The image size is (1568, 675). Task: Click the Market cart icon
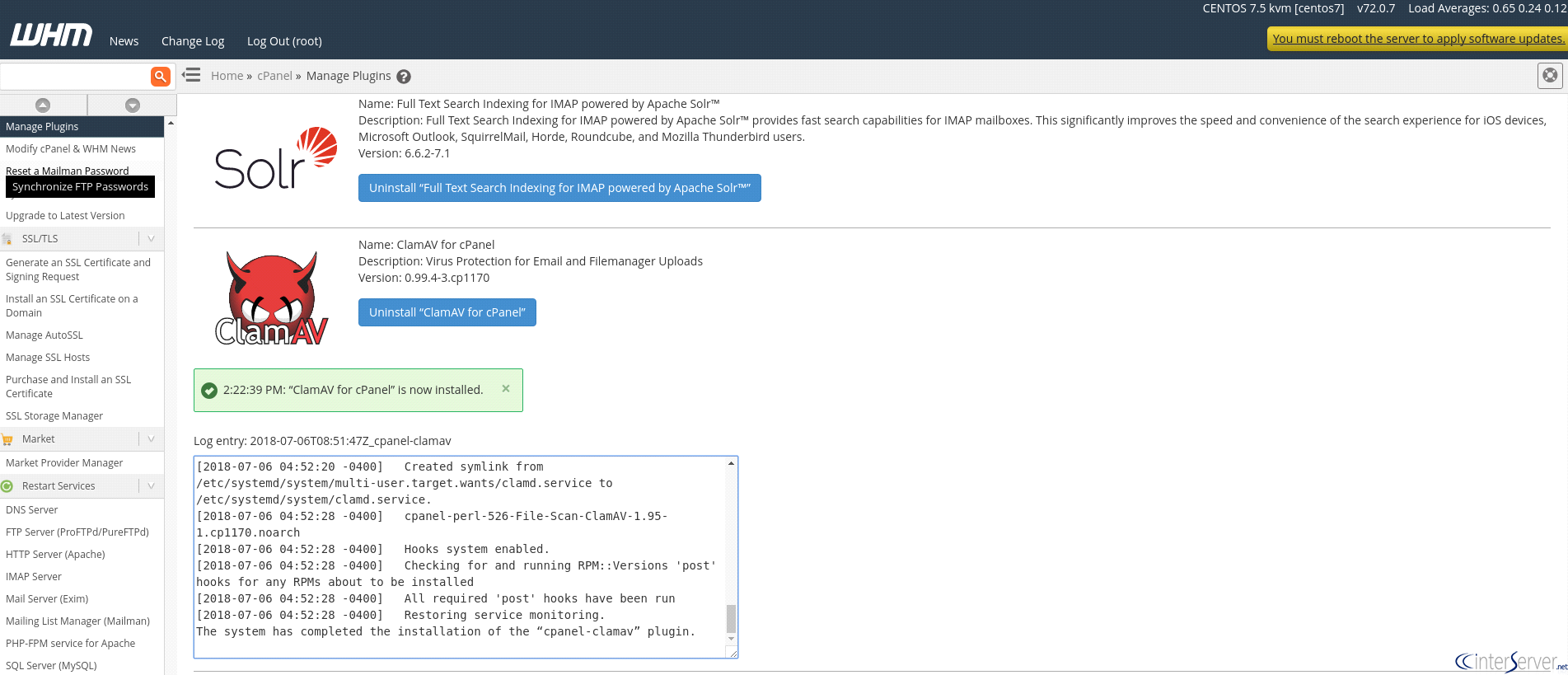pos(7,439)
